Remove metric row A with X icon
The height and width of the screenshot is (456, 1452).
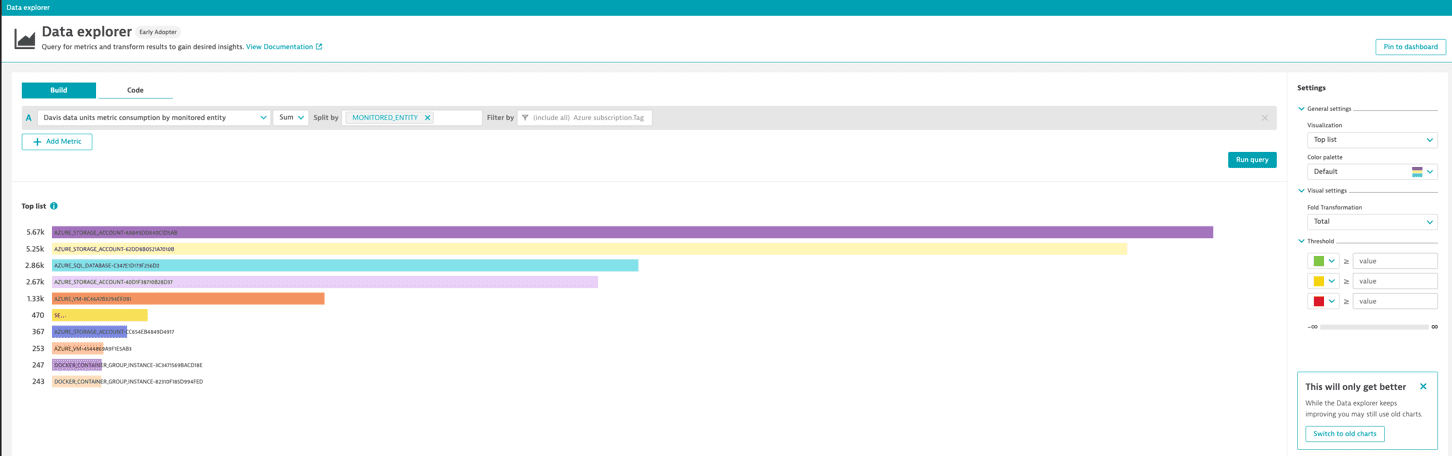click(x=1264, y=118)
